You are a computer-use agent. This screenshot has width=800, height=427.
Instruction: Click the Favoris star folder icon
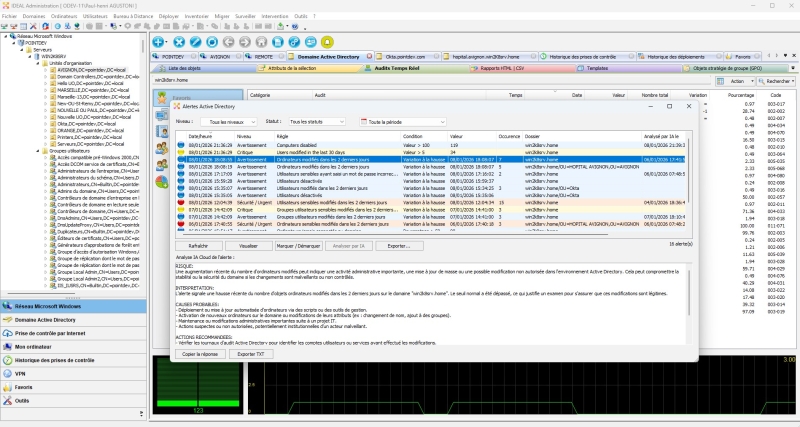[x=9, y=386]
